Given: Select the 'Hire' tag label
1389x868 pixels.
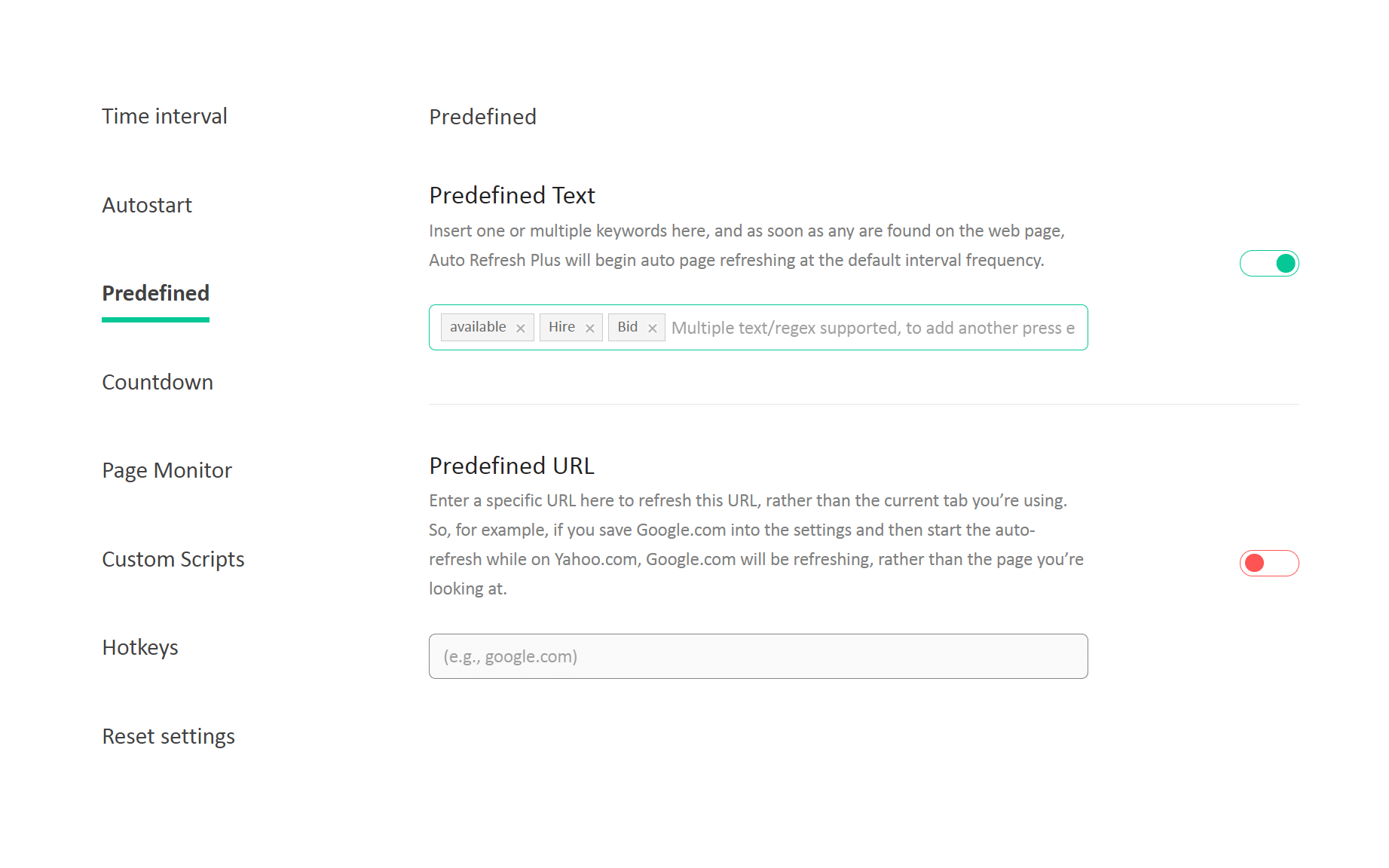Looking at the screenshot, I should (561, 327).
